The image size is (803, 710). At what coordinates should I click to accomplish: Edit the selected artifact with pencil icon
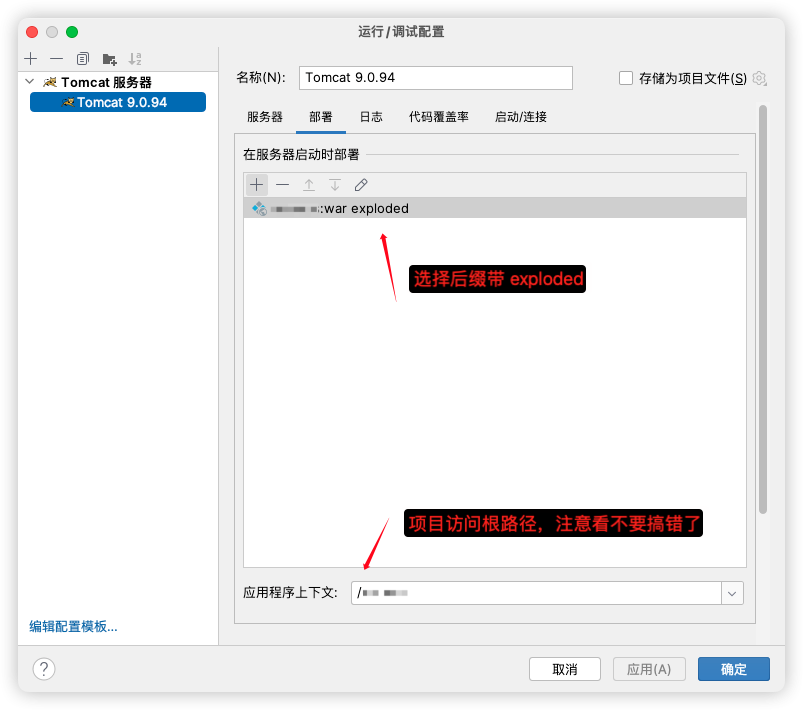click(x=361, y=184)
